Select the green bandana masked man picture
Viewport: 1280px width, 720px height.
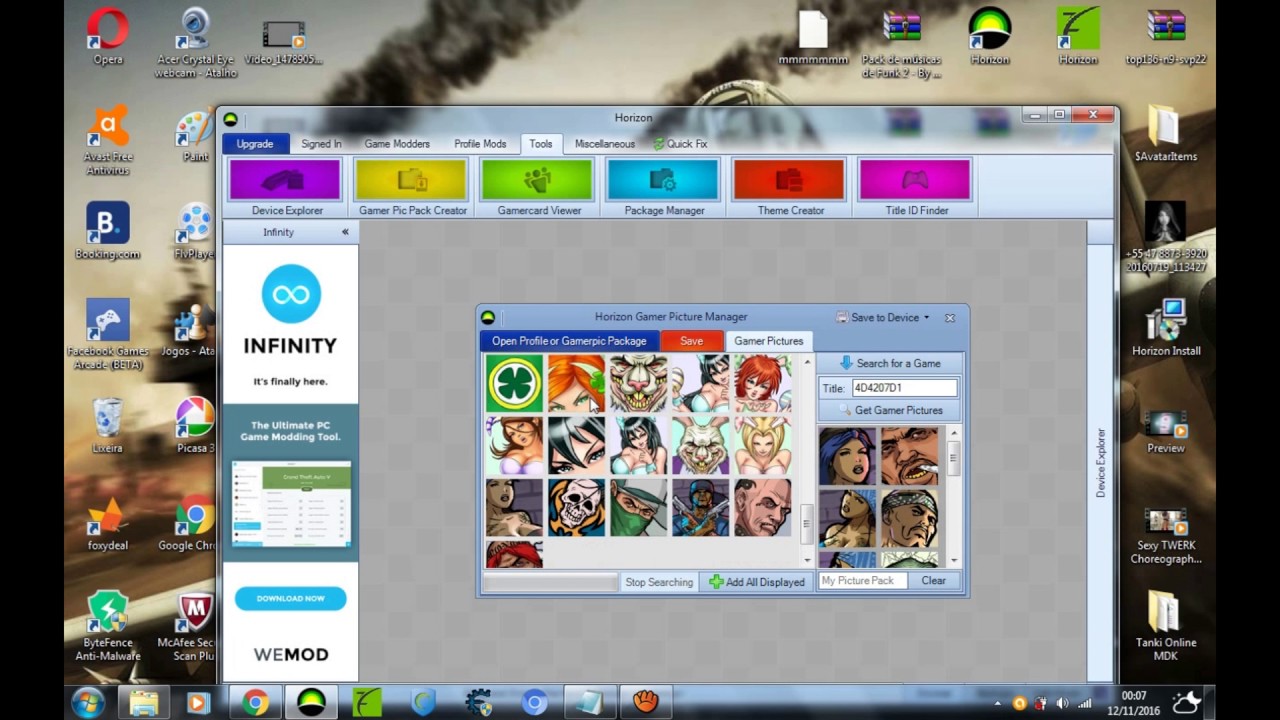click(638, 507)
